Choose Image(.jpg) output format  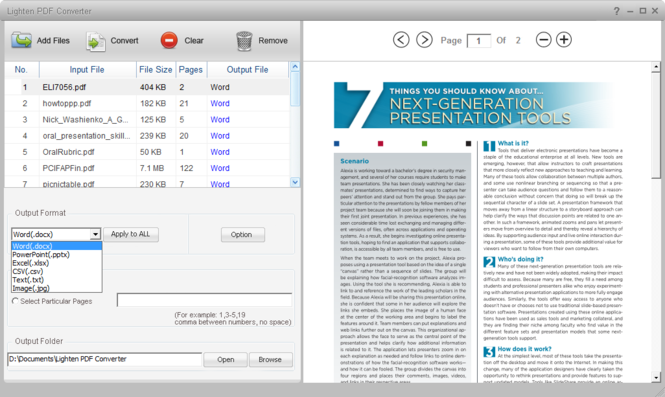[x=56, y=288]
